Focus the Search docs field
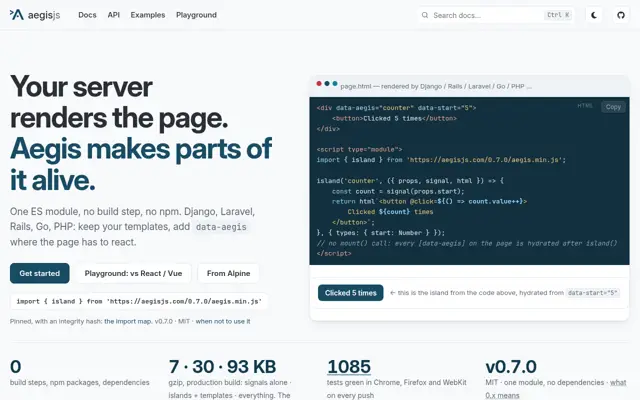 [496, 15]
